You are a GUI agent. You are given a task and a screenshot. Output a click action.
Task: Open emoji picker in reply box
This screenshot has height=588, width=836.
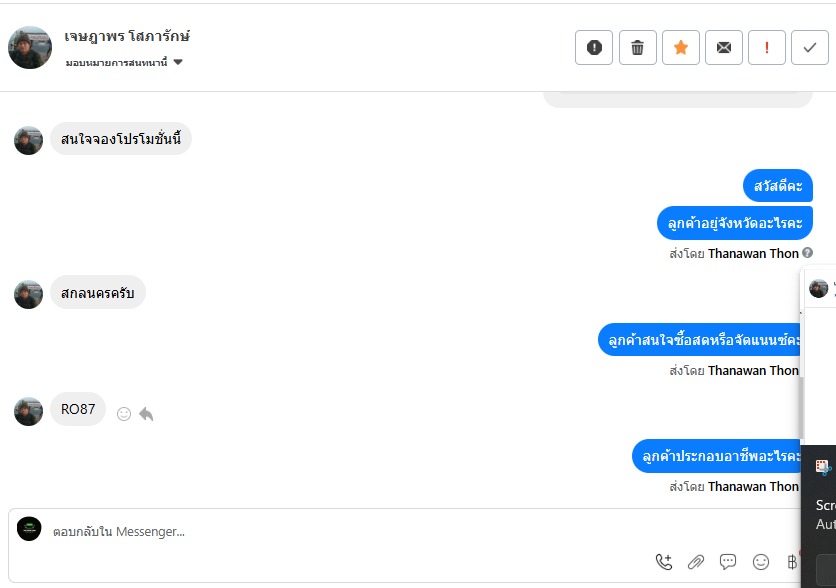[761, 562]
